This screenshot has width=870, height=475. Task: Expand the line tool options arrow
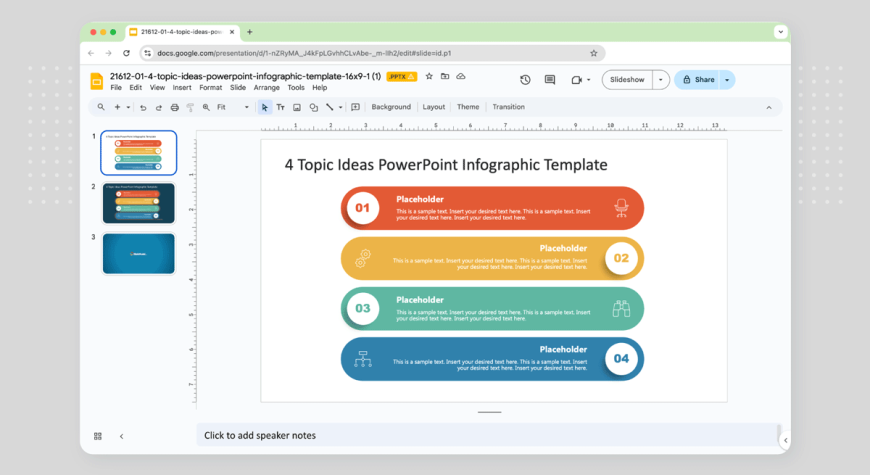click(340, 107)
